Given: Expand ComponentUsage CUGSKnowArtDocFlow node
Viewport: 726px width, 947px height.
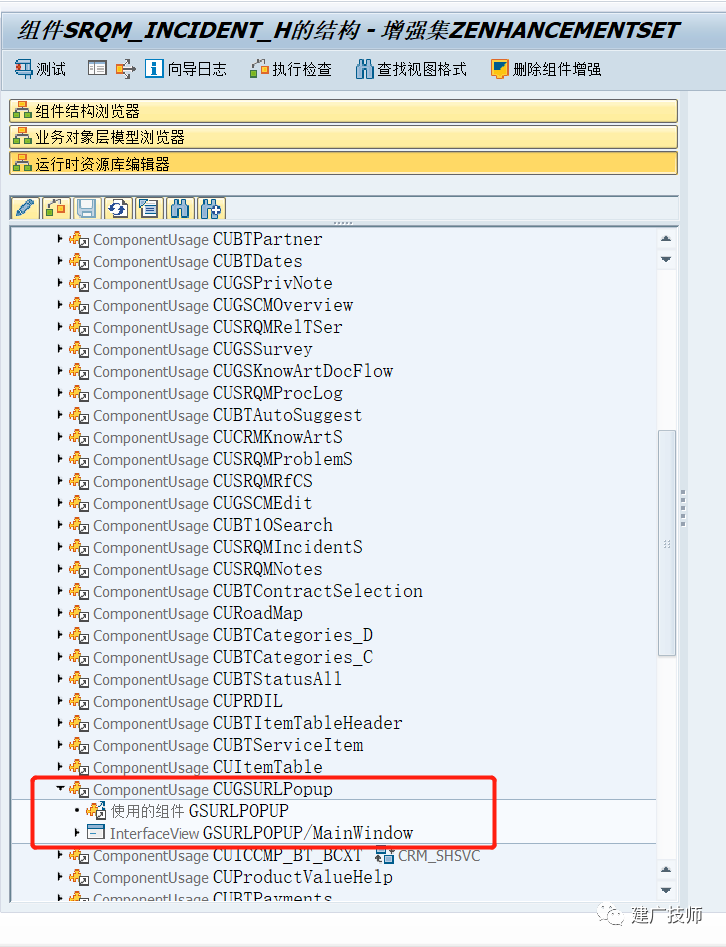Looking at the screenshot, I should [x=59, y=371].
